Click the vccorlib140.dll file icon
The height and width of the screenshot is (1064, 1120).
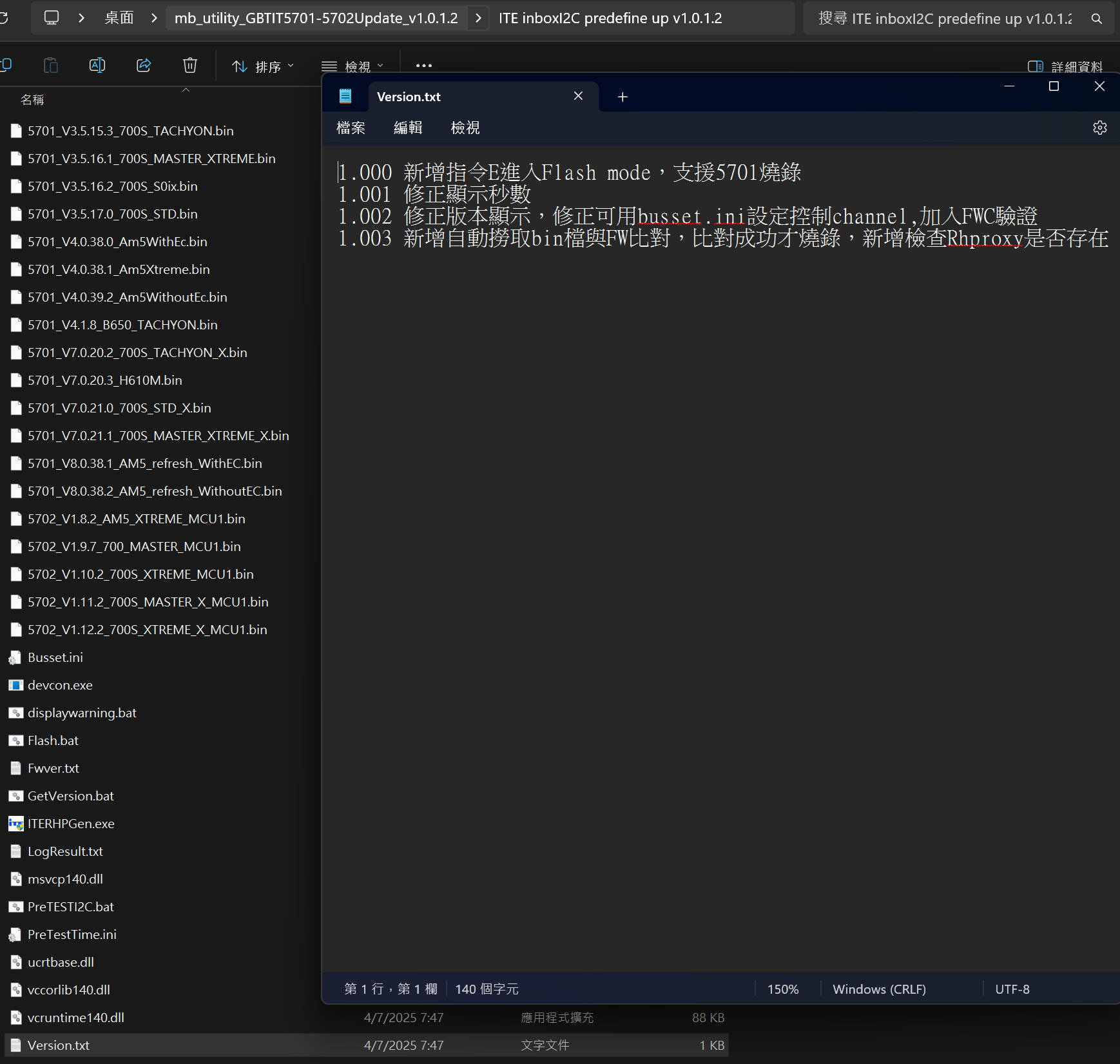point(15,990)
